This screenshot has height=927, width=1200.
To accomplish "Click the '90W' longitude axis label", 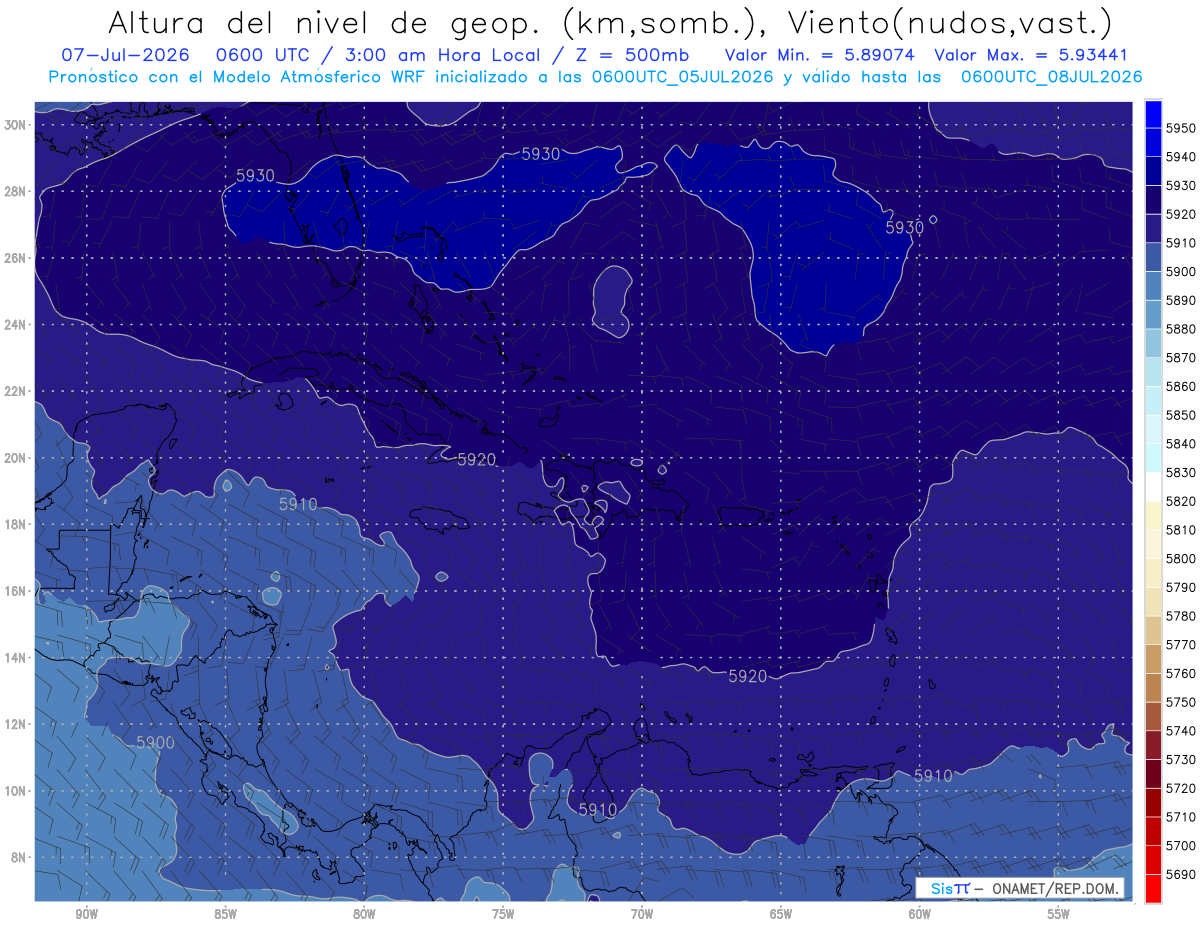I will pyautogui.click(x=86, y=914).
